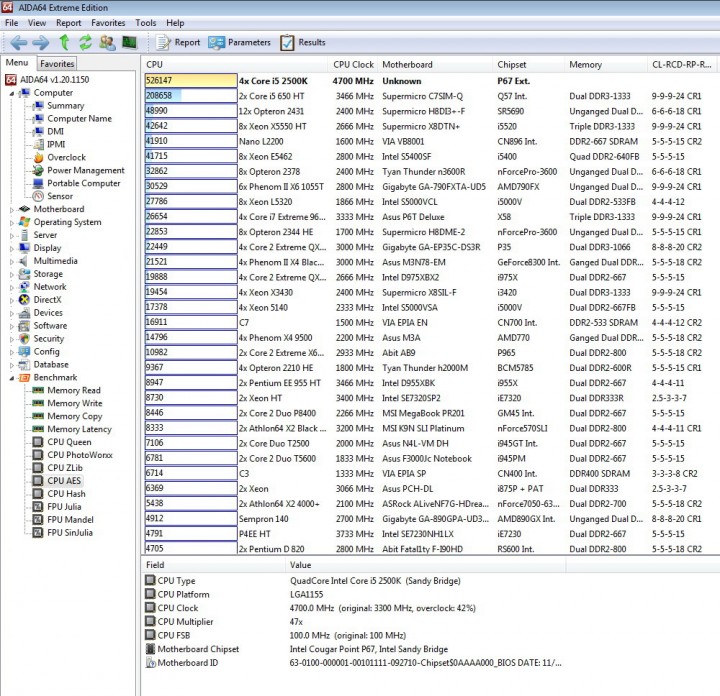Sort by the Chipset column header
This screenshot has height=696, width=720.
tap(529, 65)
